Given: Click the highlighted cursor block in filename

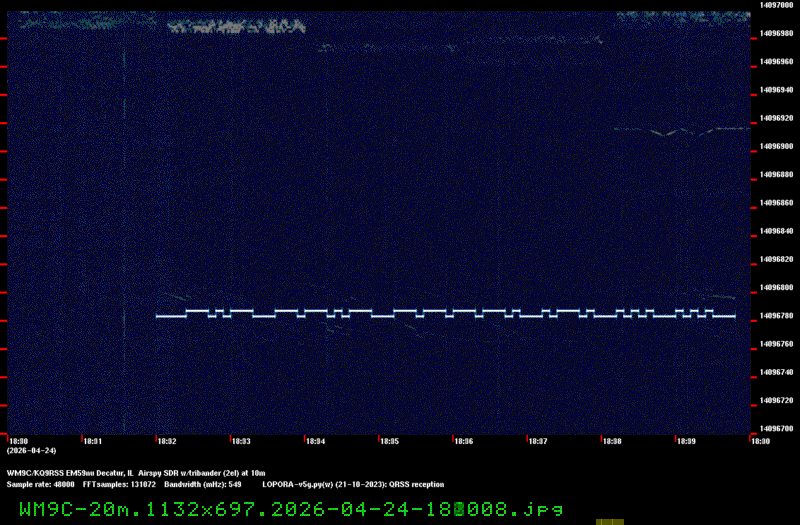Looking at the screenshot, I should point(459,509).
